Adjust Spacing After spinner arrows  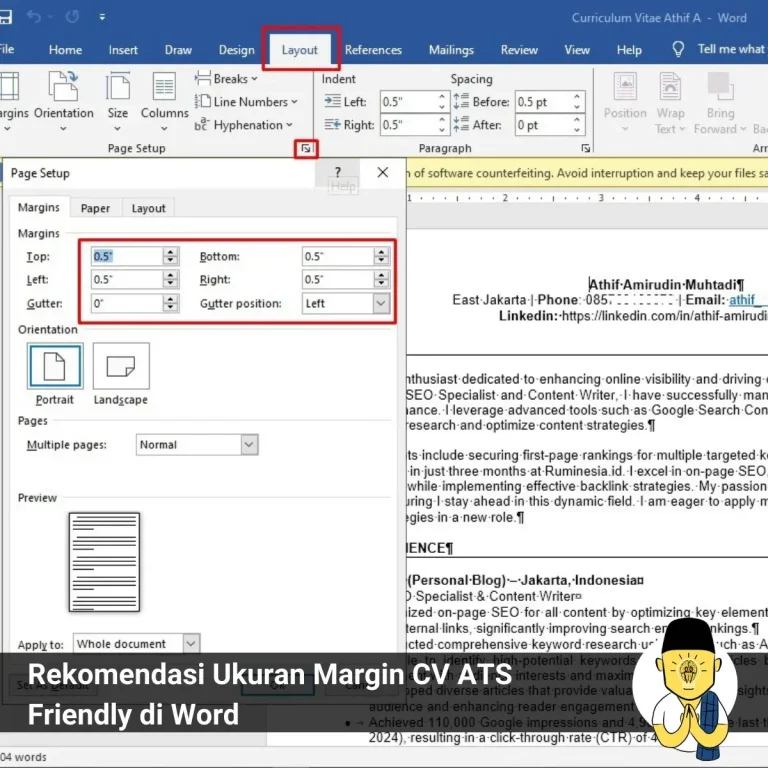[577, 125]
